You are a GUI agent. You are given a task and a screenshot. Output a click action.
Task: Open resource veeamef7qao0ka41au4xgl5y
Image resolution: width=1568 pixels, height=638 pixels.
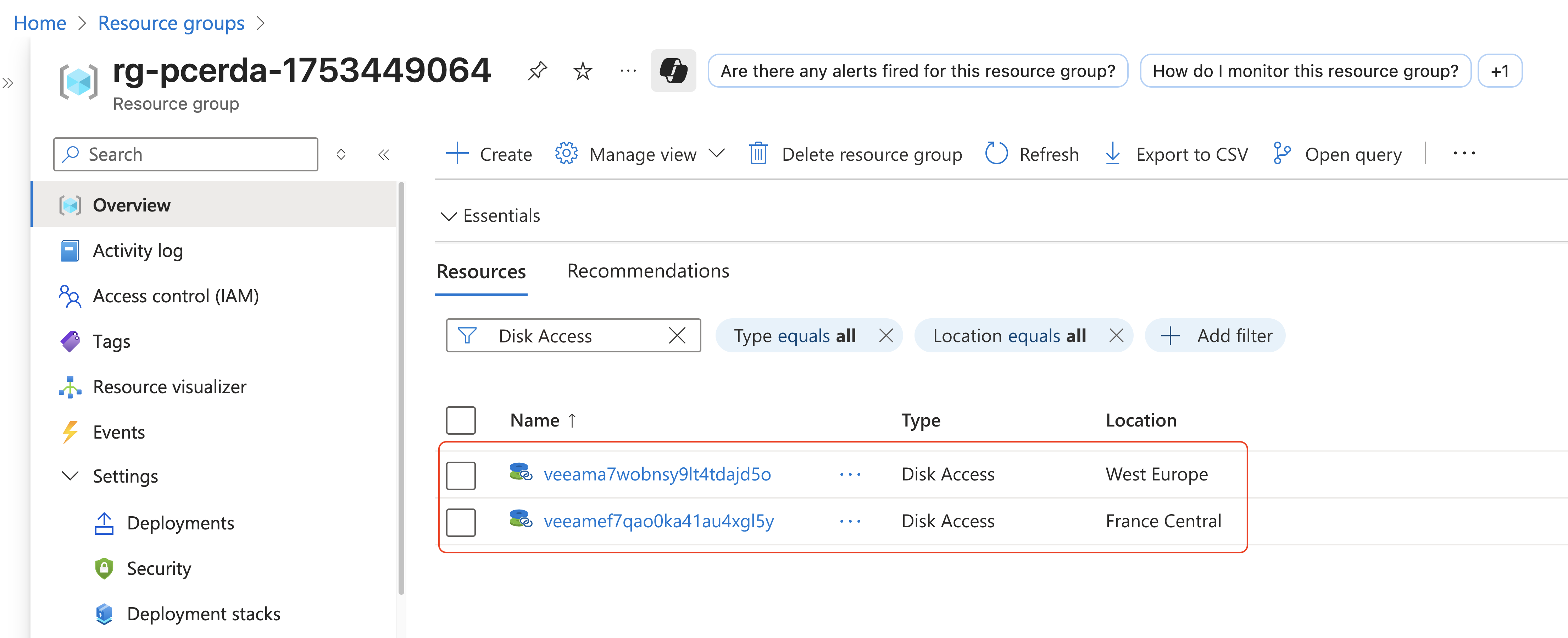pos(658,521)
